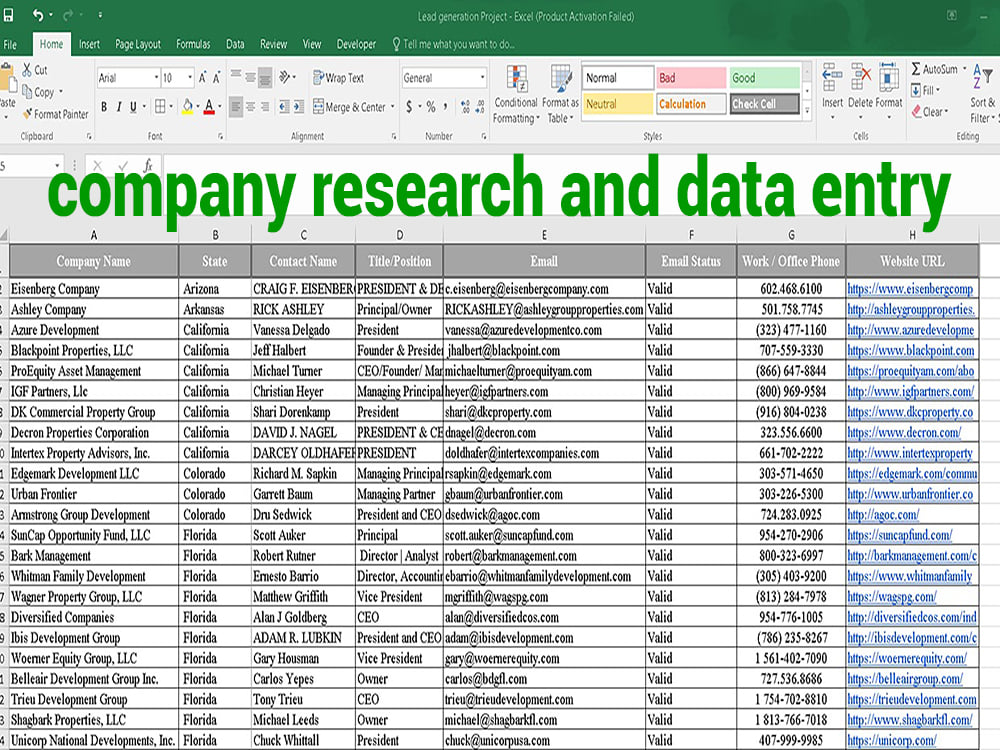Open the Arial font name dropdown
This screenshot has height=750, width=1000.
(157, 78)
